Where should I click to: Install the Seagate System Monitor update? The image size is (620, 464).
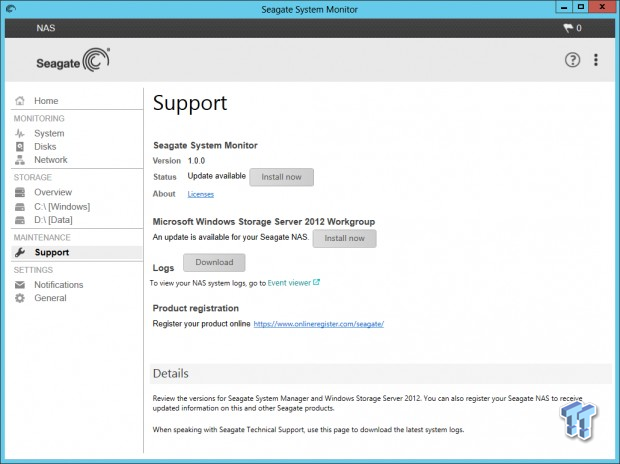(281, 177)
